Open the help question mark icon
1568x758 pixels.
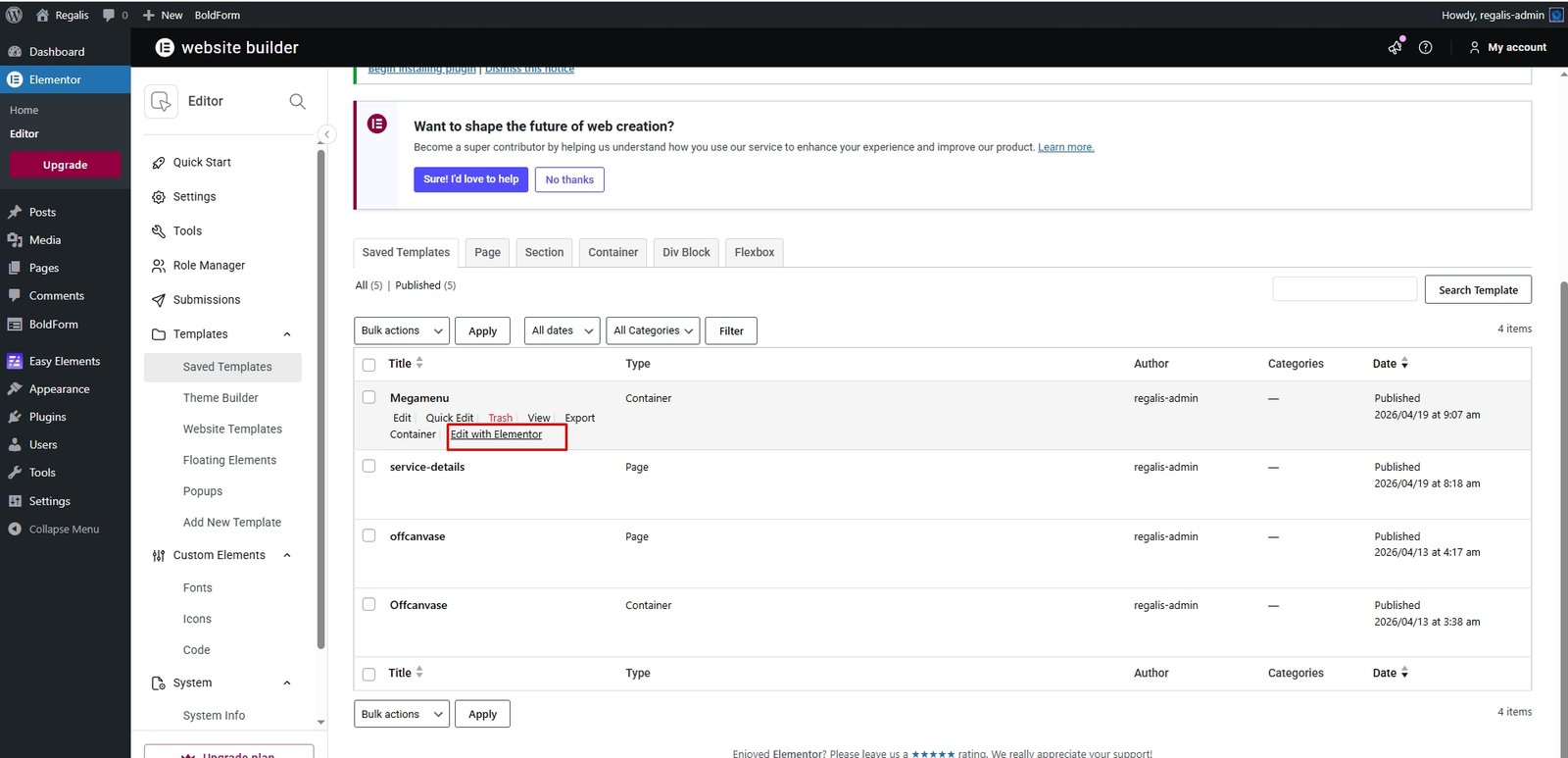(1425, 47)
